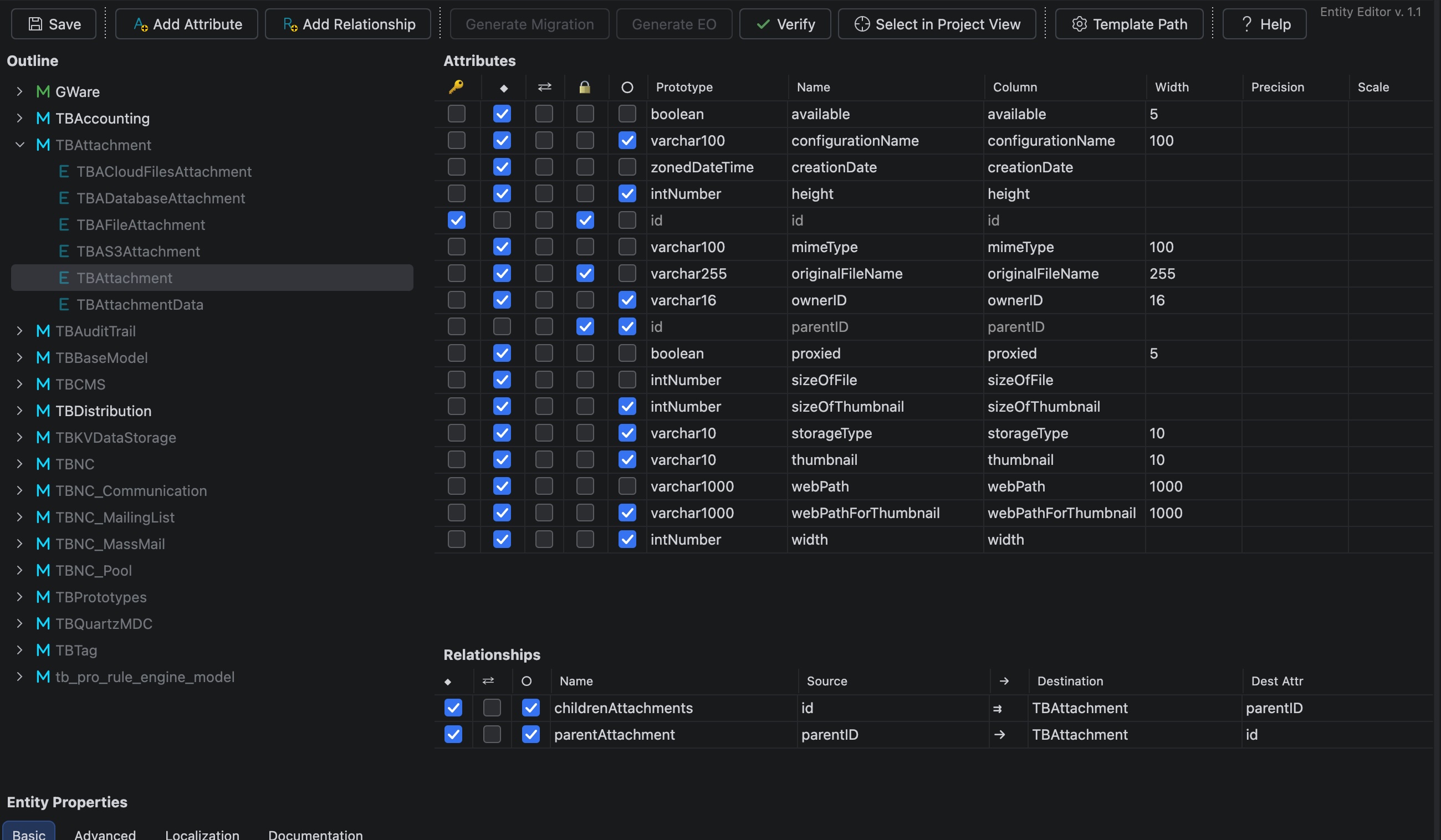Expand the tb_pro_rule_engine_model node

click(x=19, y=677)
